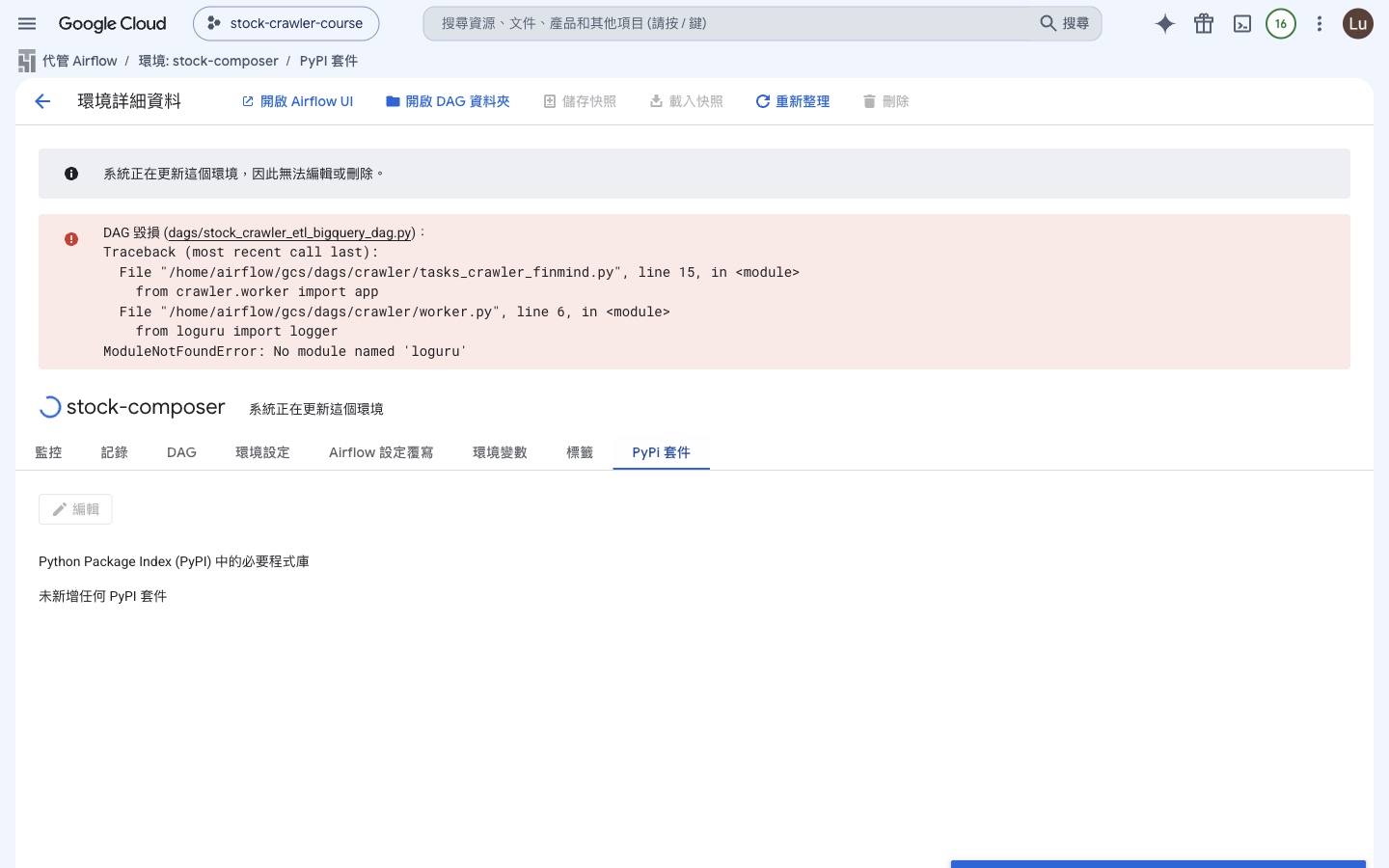Click the search magnifier button 搜尋
Screen dimensions: 1389x868
1065,23
